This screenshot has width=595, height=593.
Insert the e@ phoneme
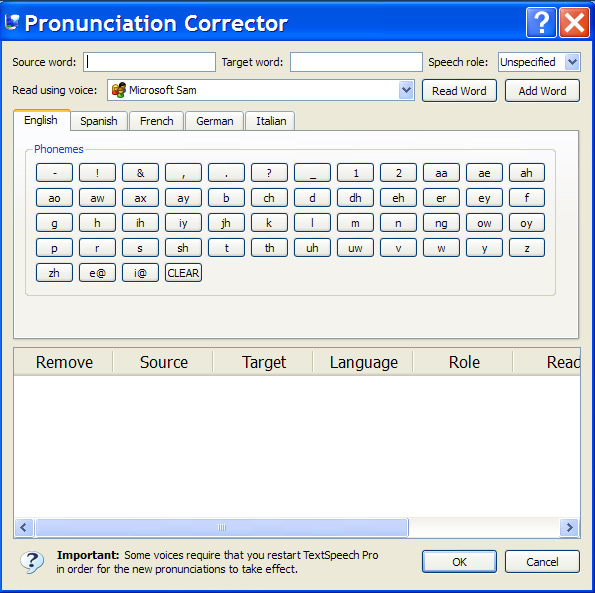(x=97, y=273)
